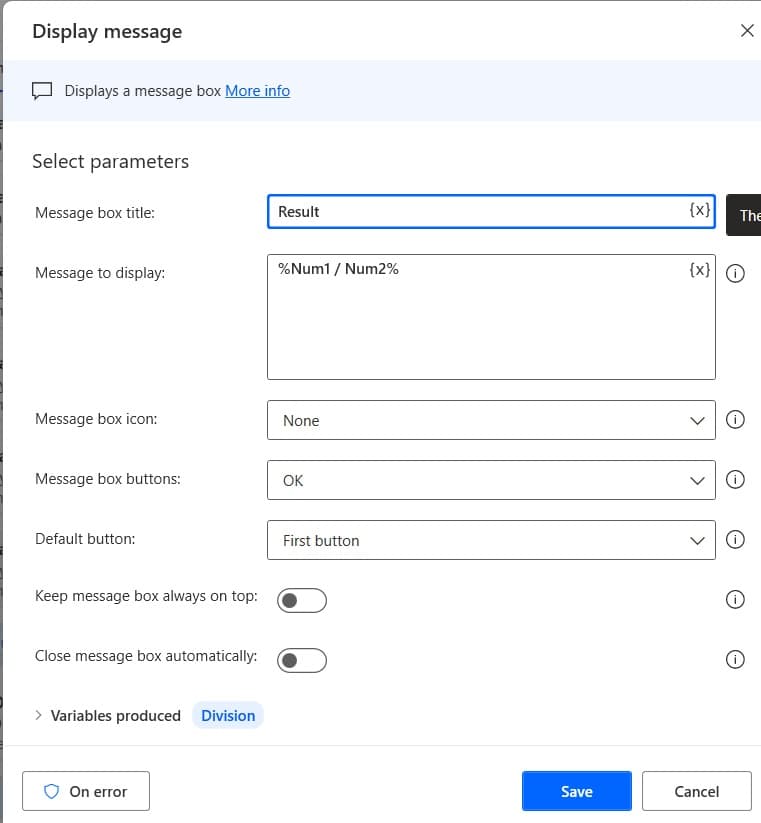Show info for Message box buttons
Image resolution: width=761 pixels, height=823 pixels.
coord(735,479)
